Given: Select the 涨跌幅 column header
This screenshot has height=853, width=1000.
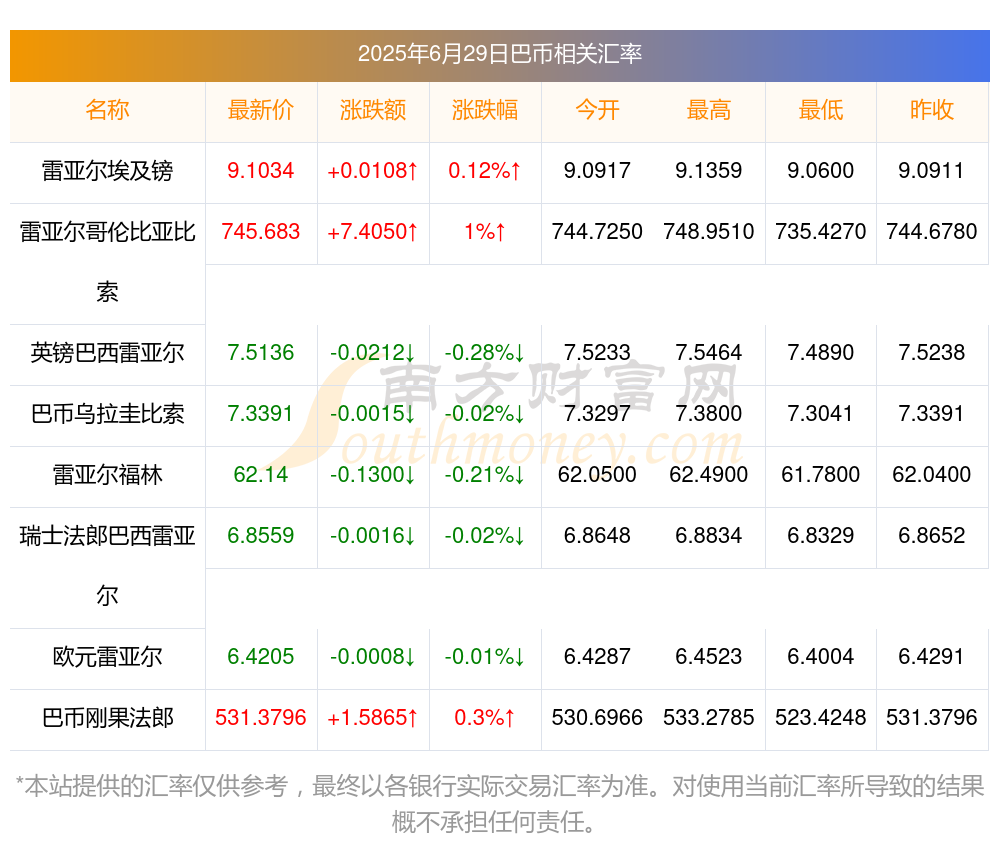Looking at the screenshot, I should [x=485, y=110].
